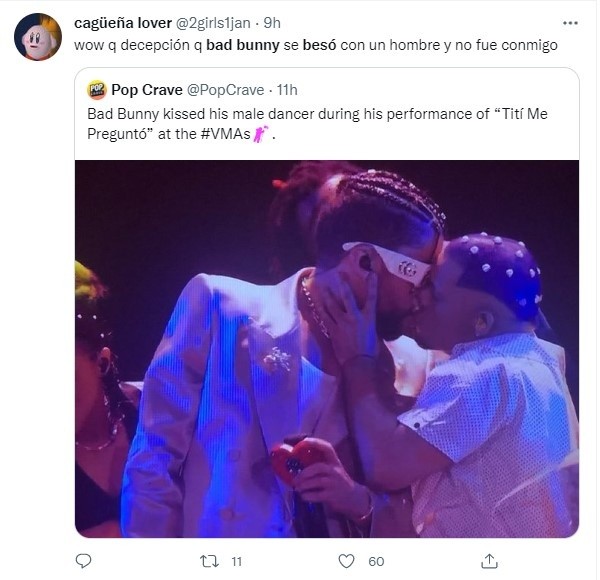Open the share icon below the tweet

(x=490, y=561)
